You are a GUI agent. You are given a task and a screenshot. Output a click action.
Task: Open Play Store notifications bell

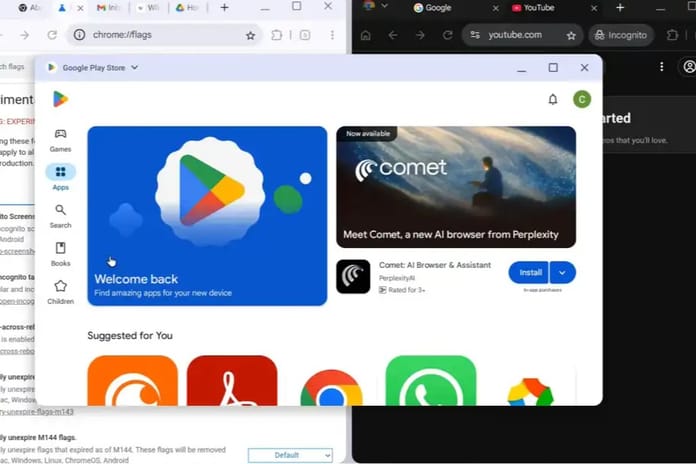[x=553, y=99]
